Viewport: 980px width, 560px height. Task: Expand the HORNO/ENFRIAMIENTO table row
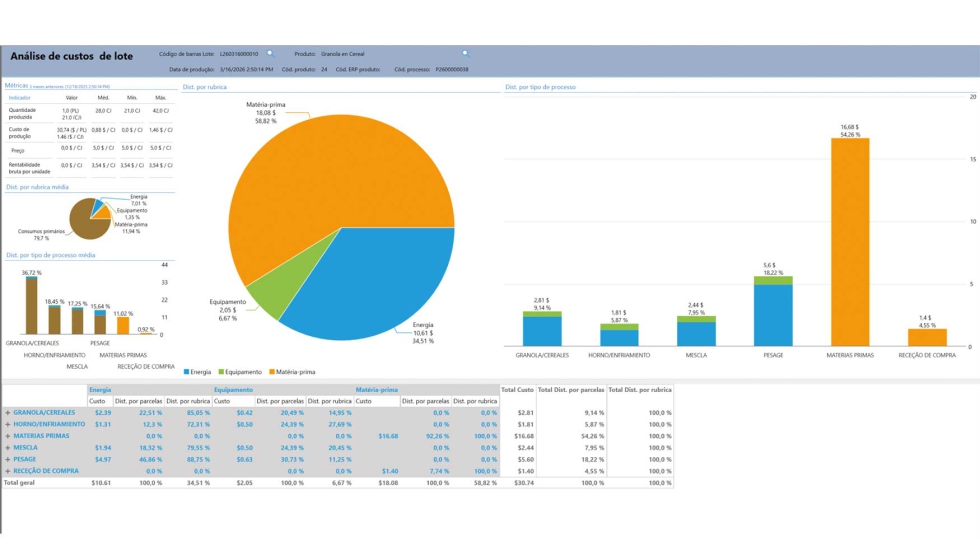click(x=8, y=424)
